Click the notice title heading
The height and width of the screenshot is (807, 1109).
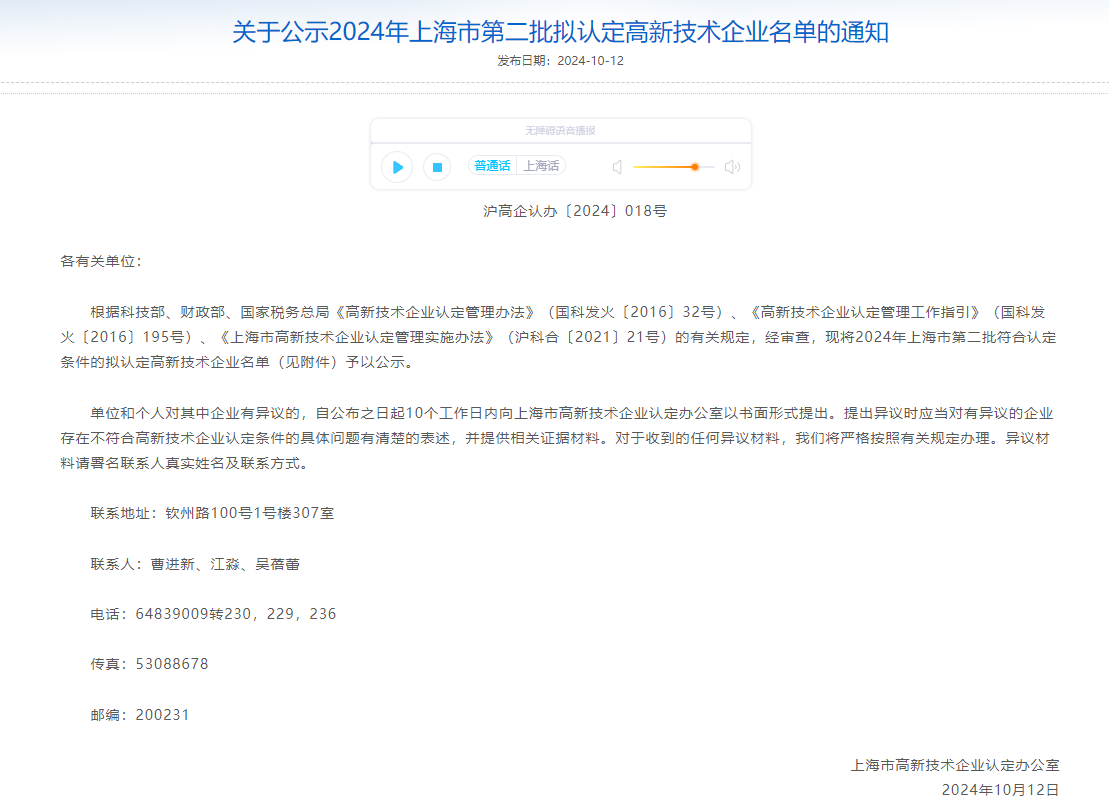pyautogui.click(x=560, y=32)
